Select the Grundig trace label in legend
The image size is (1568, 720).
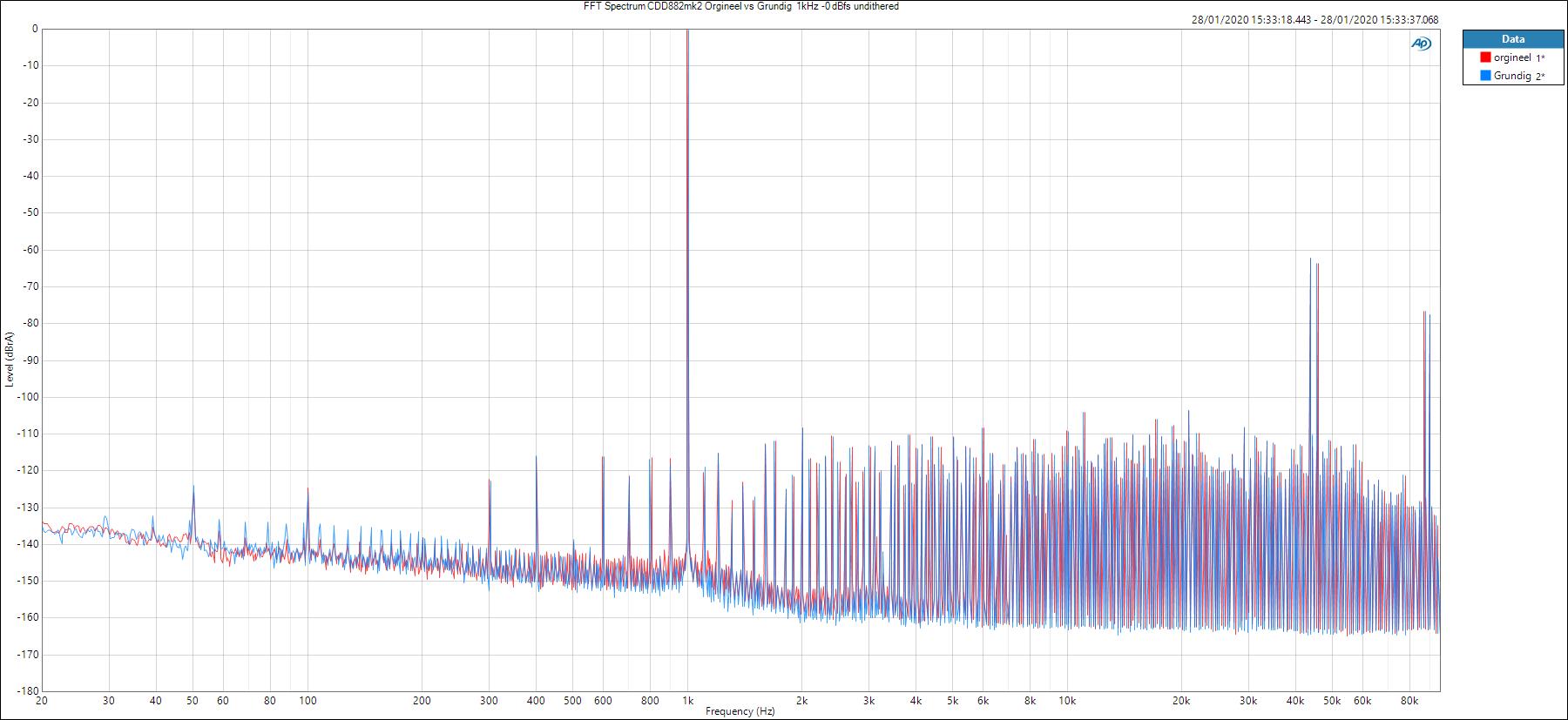(x=1512, y=76)
